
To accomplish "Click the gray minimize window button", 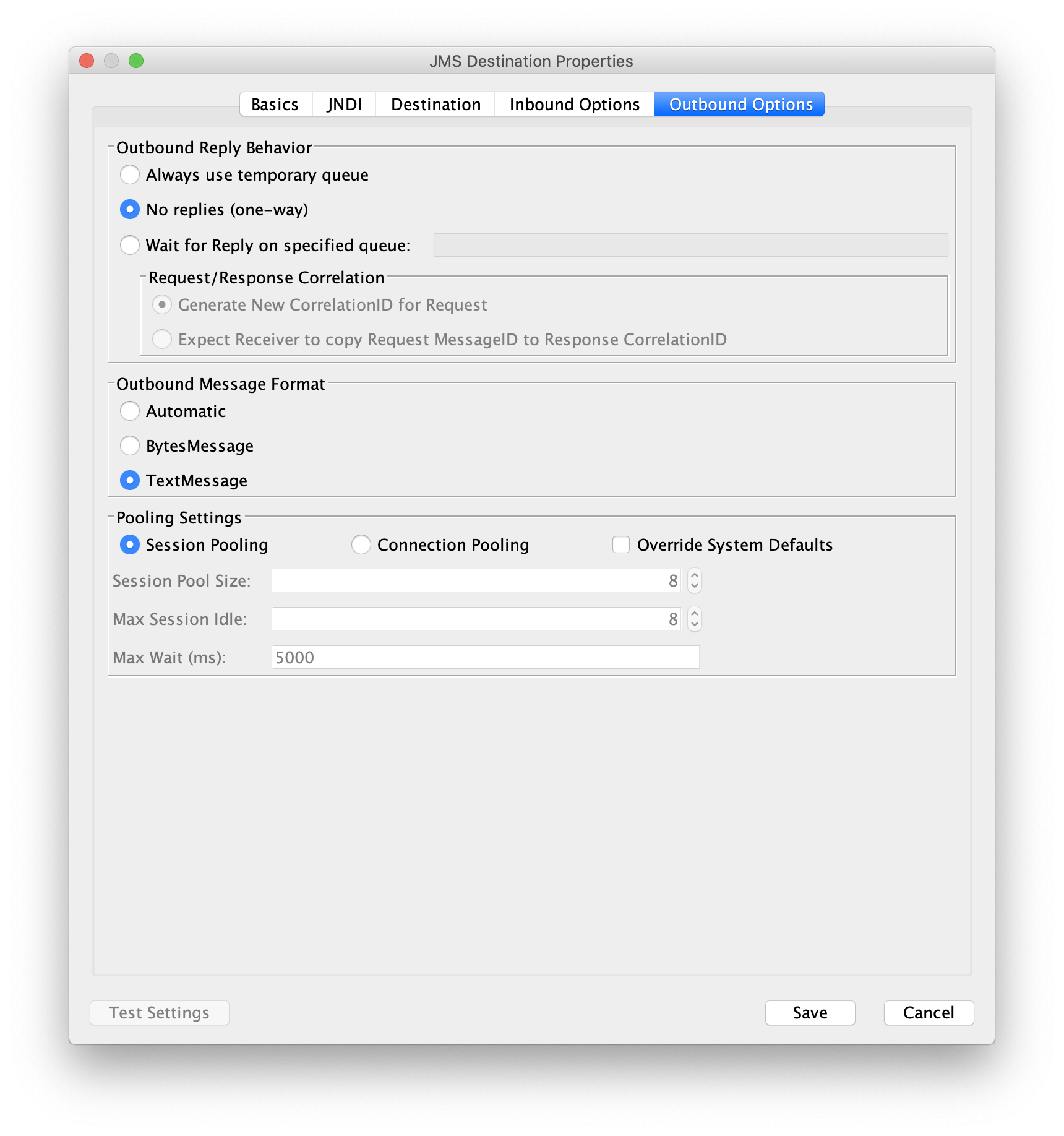I will [x=111, y=61].
